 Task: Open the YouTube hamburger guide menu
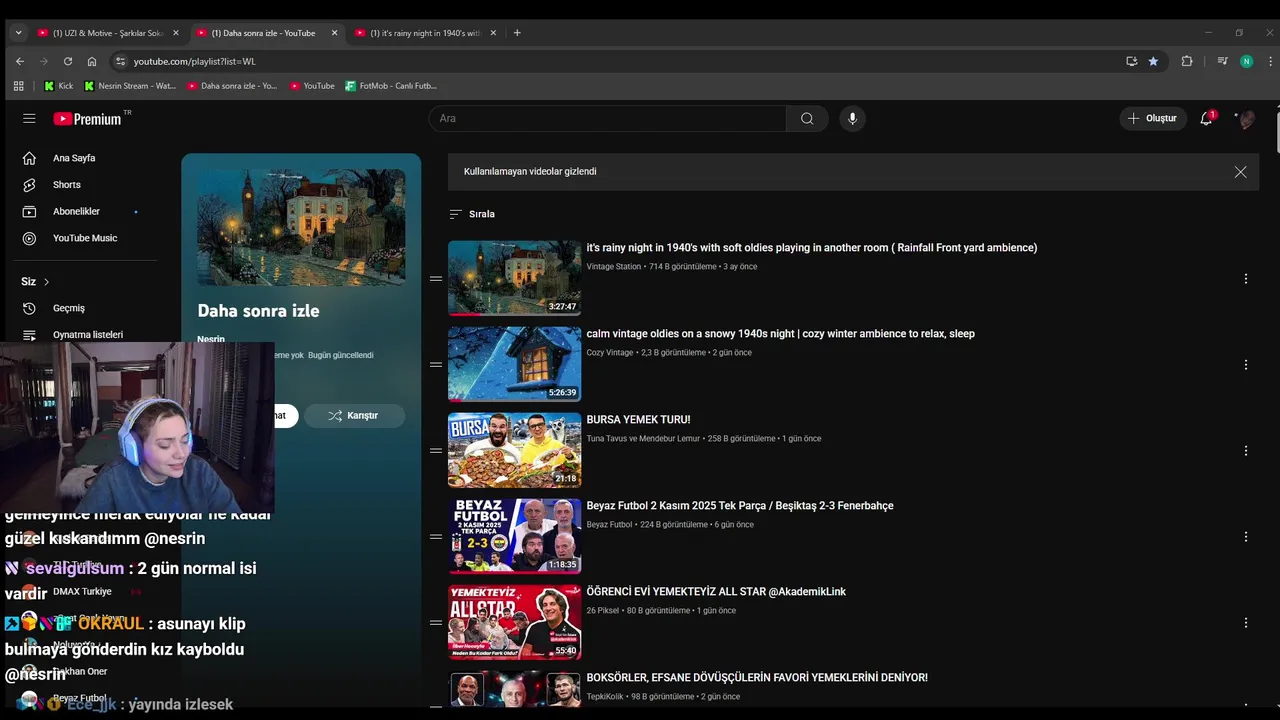click(x=29, y=118)
